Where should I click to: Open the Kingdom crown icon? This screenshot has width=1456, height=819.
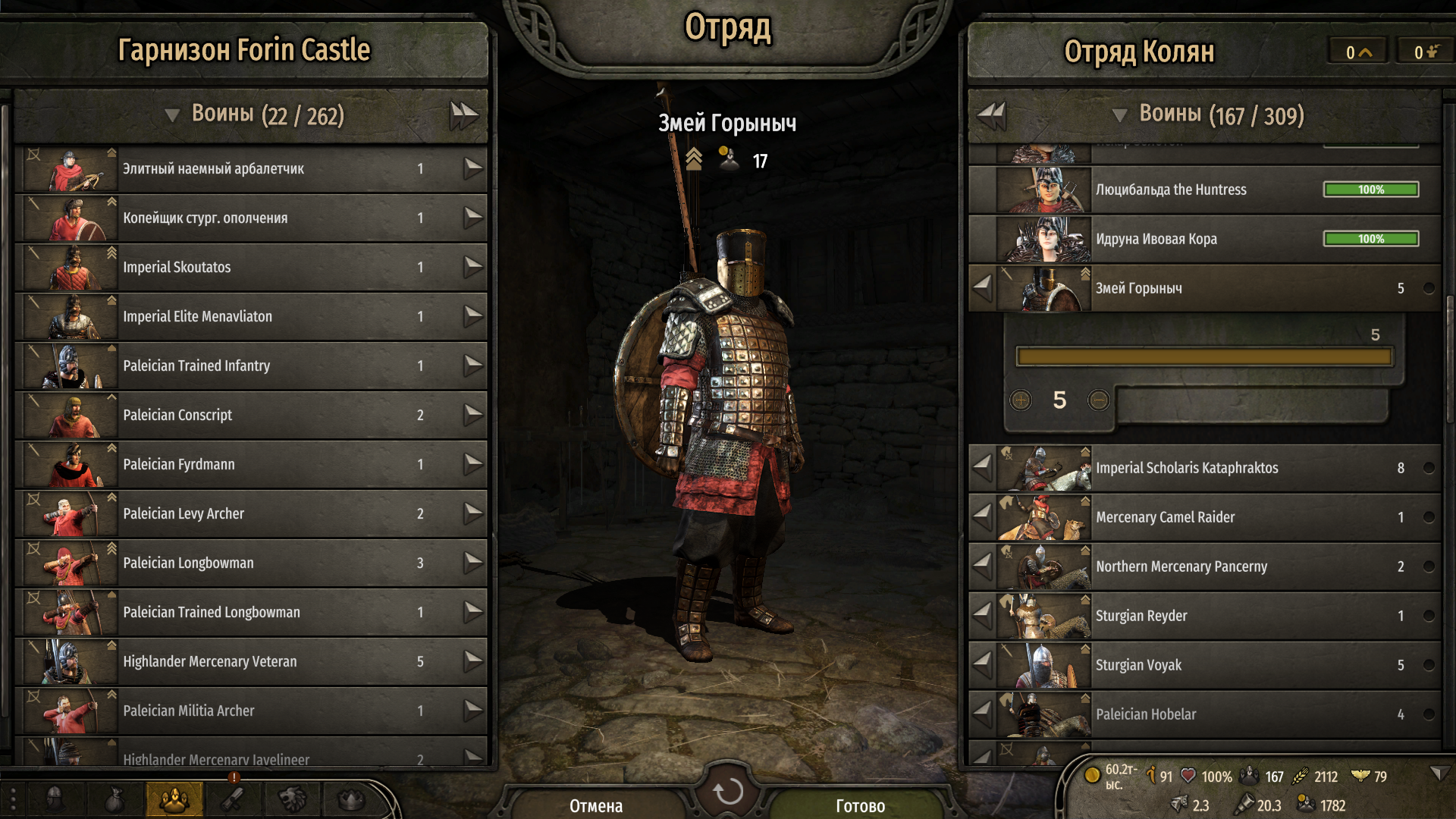351,799
